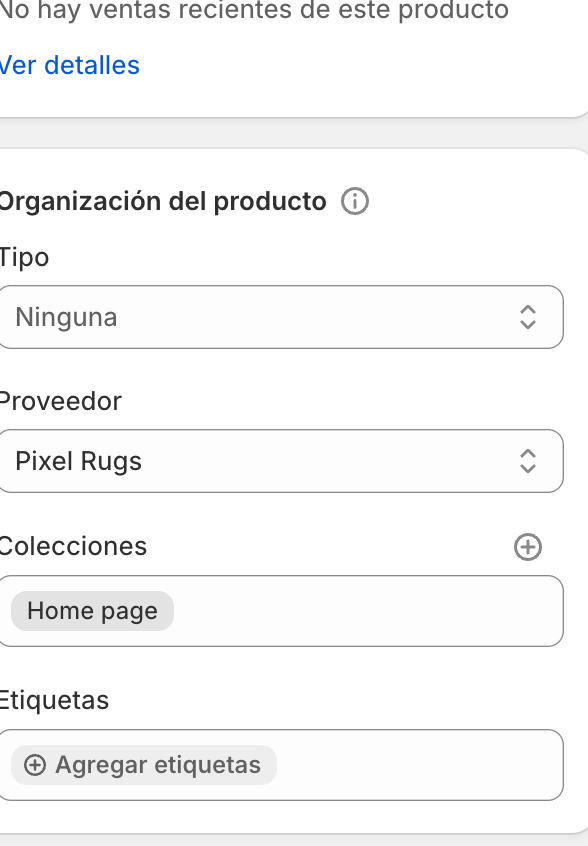Click empty space inside the Colecciones box
The image size is (588, 846).
(367, 611)
